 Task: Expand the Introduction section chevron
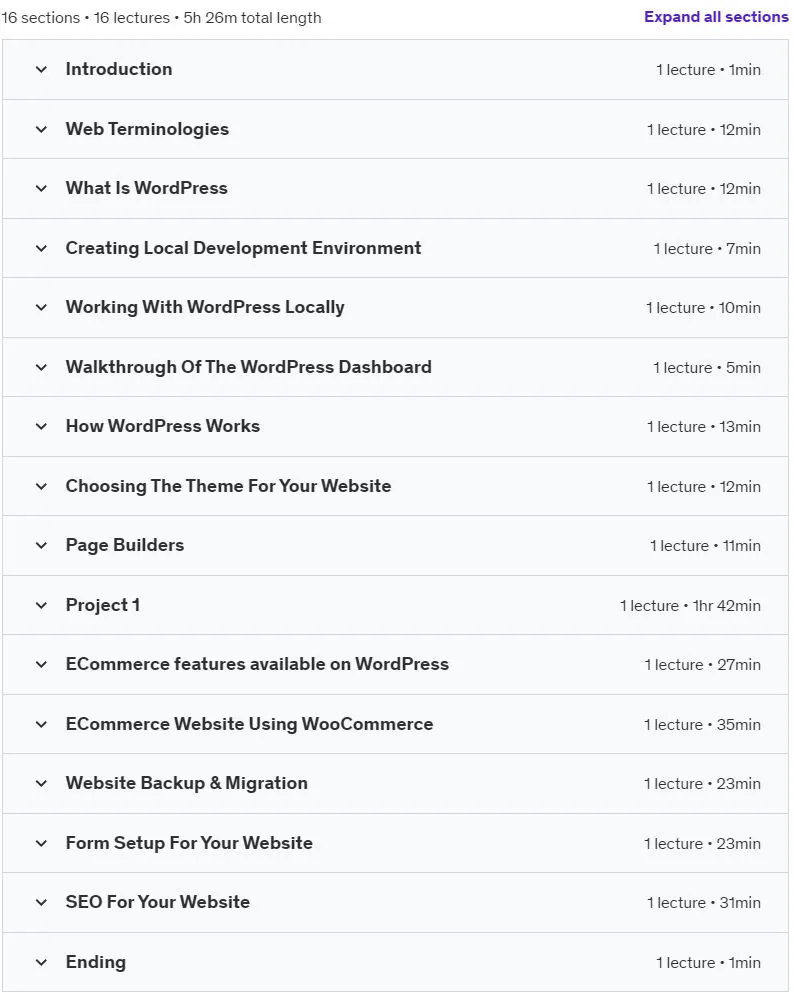click(41, 69)
